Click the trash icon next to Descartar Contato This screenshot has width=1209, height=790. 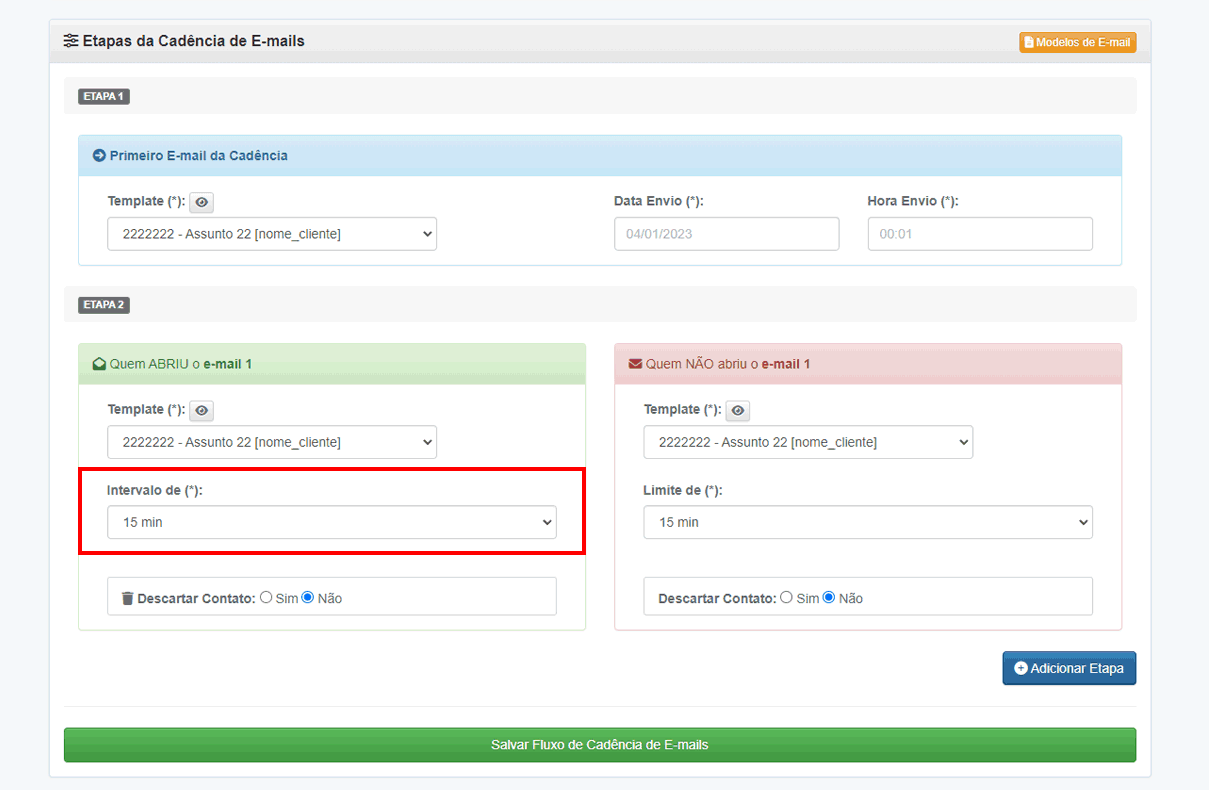point(127,598)
